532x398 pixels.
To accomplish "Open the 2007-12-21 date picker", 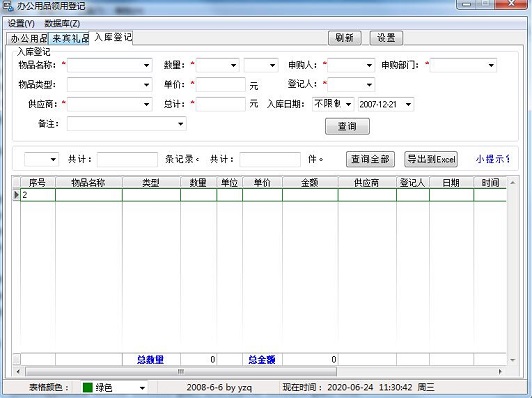I will (408, 104).
